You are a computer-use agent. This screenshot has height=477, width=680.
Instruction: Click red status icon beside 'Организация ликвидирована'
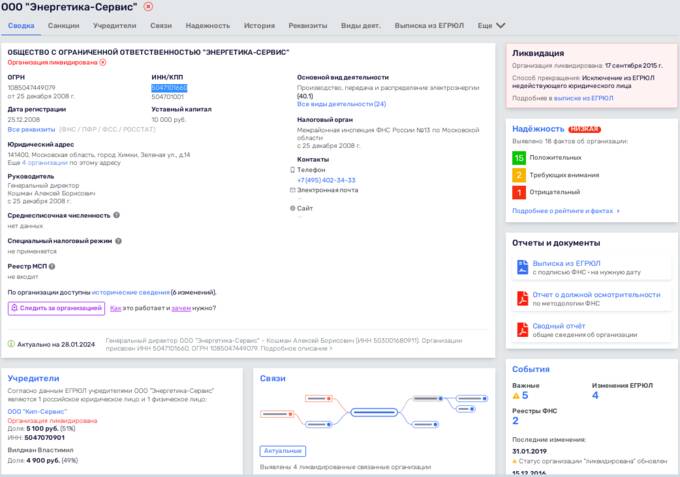pos(103,62)
